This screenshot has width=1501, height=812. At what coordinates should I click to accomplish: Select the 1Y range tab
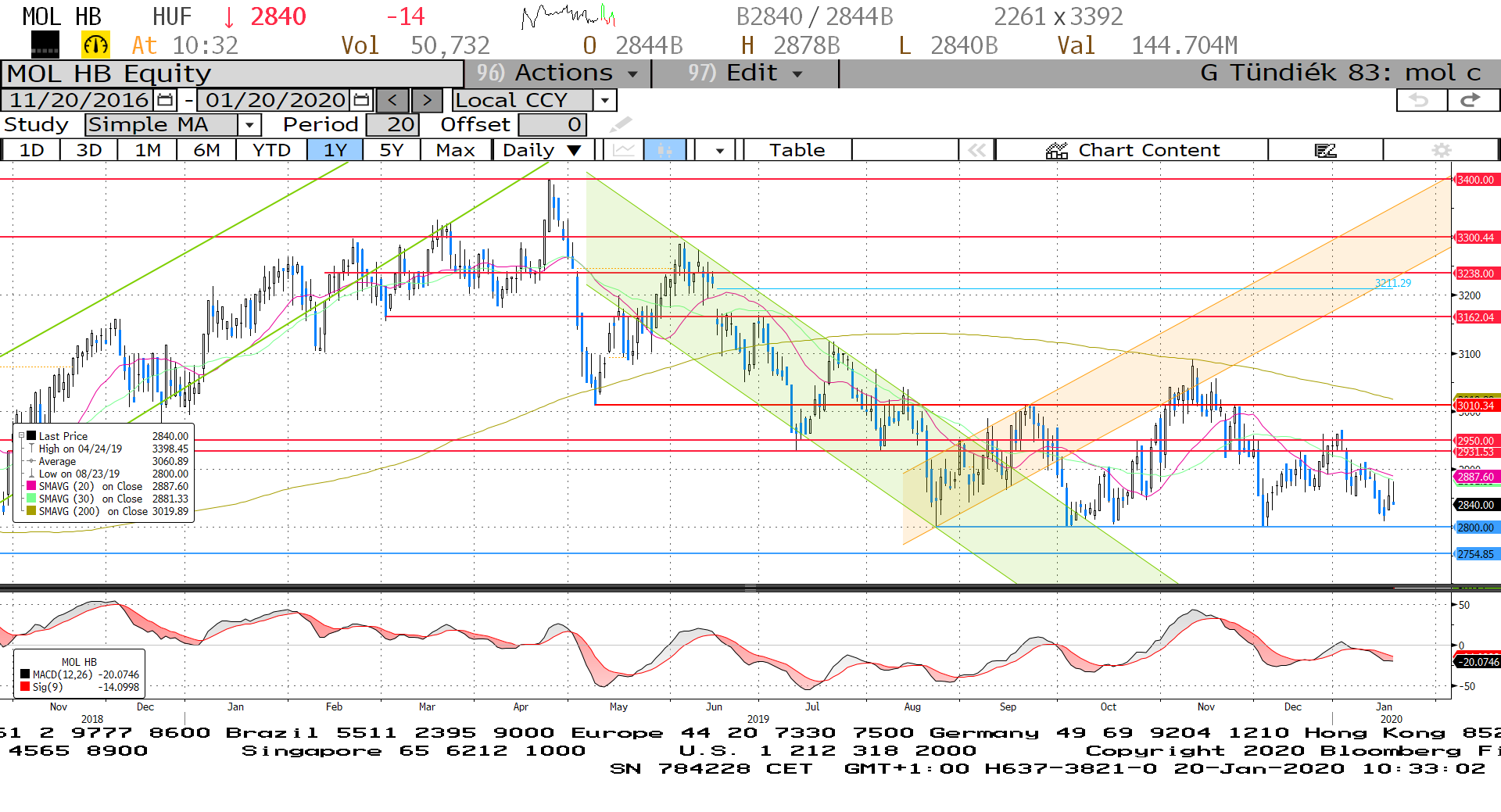(335, 150)
